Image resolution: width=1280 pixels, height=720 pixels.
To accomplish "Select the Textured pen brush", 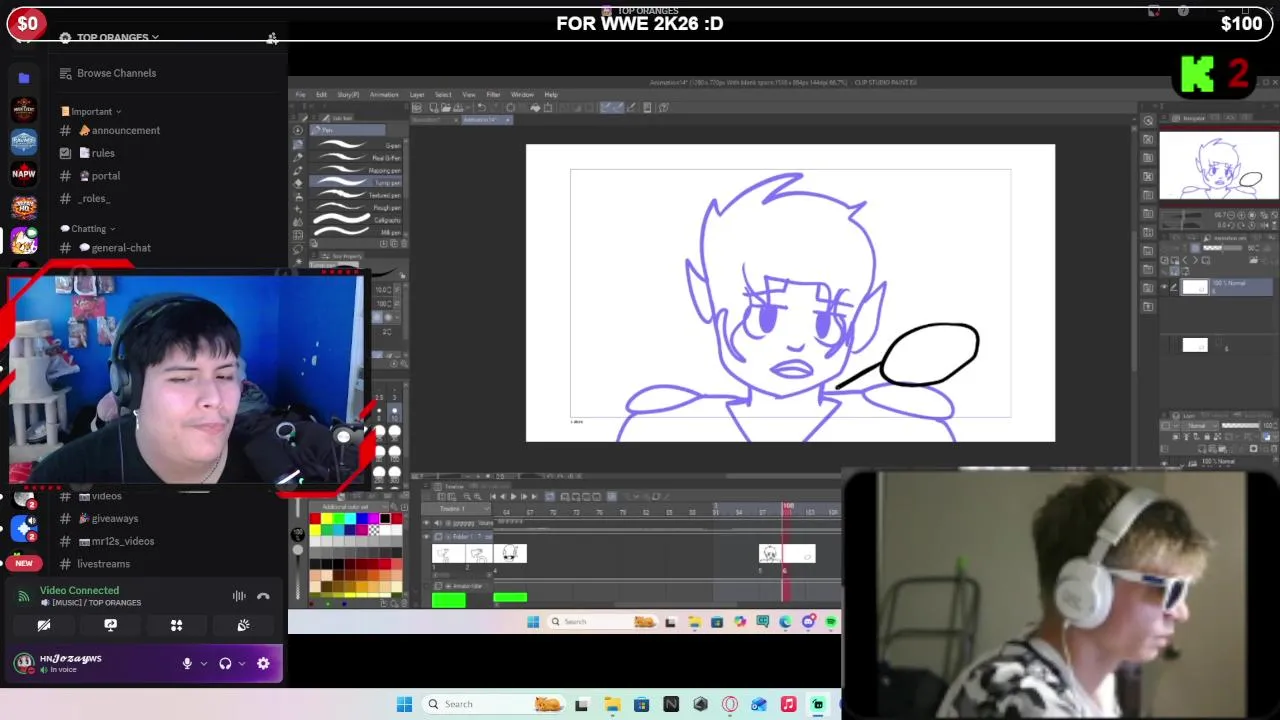I will (356, 195).
